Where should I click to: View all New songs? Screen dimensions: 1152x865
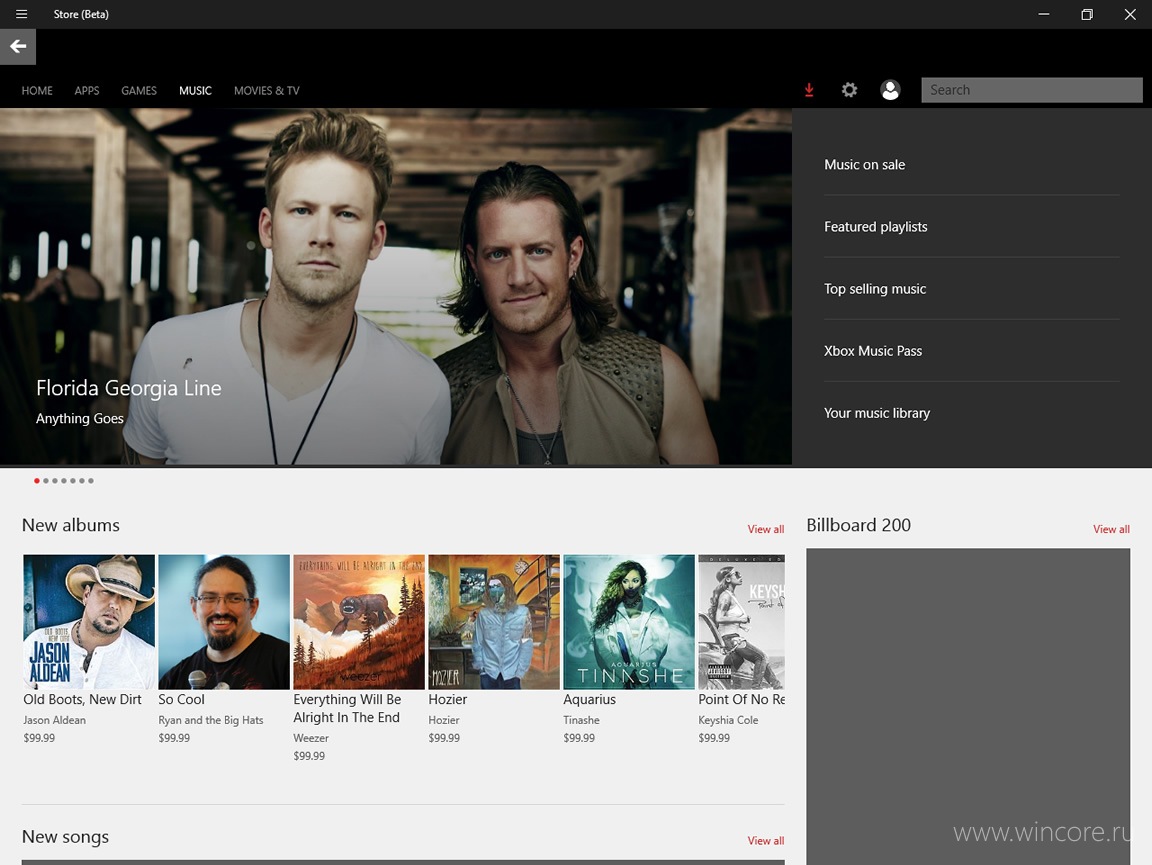766,841
